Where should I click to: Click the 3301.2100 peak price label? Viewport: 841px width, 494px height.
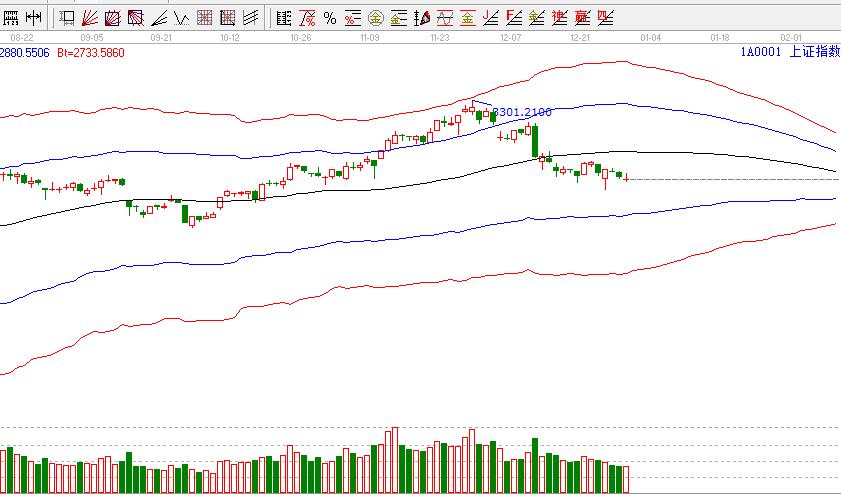[x=521, y=113]
